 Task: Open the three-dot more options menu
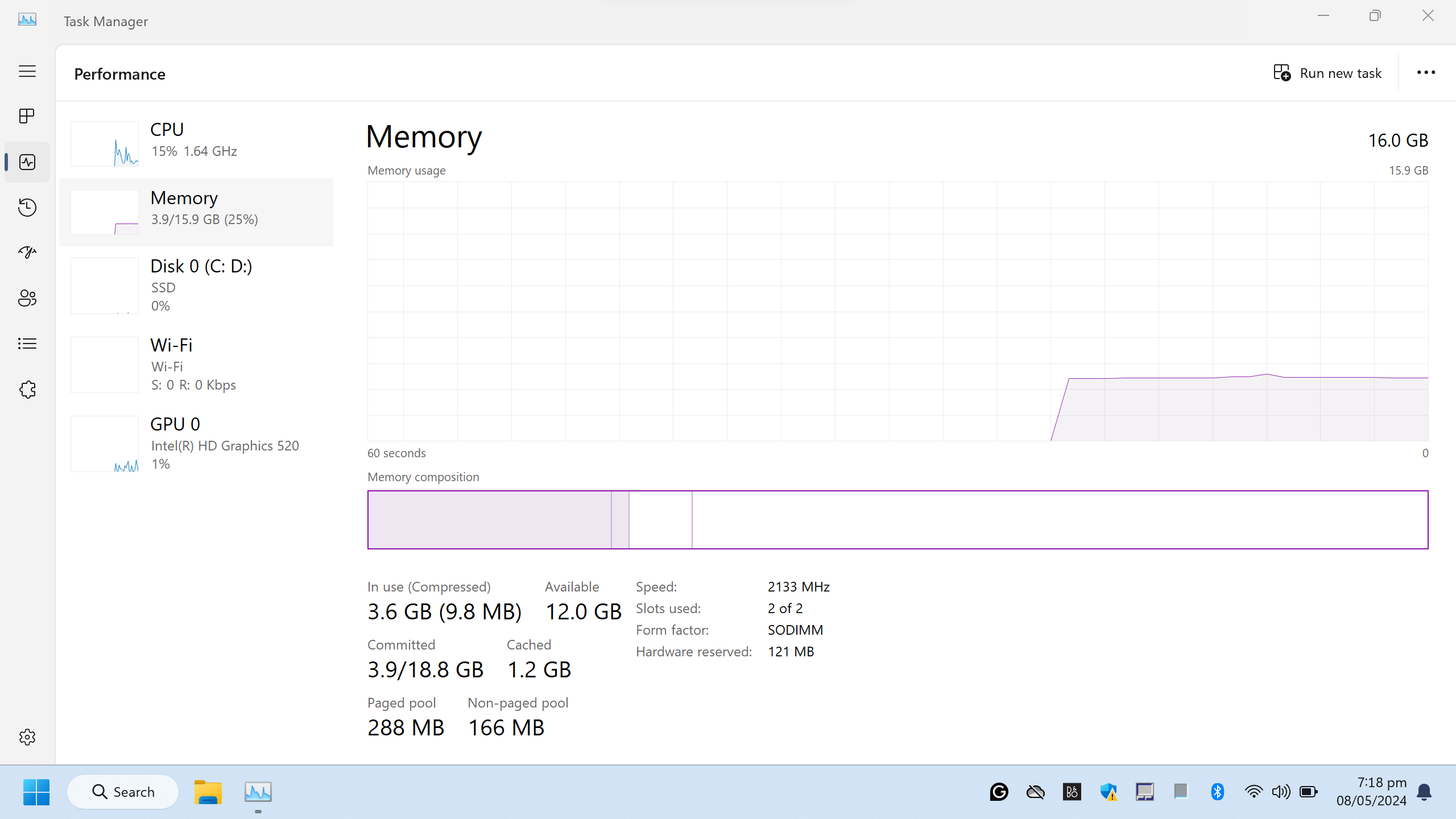1426,73
